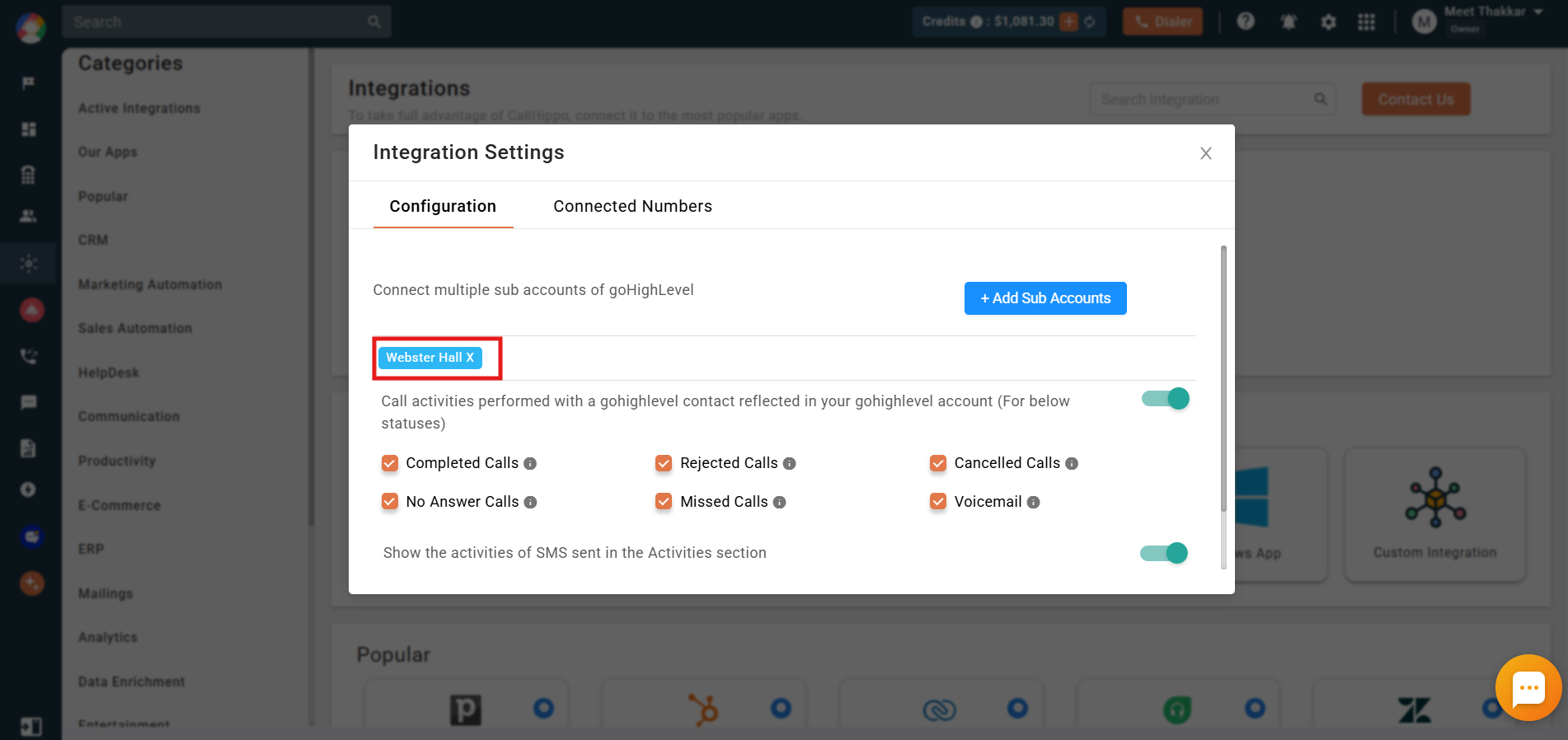Select Sales Automation category
The width and height of the screenshot is (1568, 740).
tap(135, 328)
